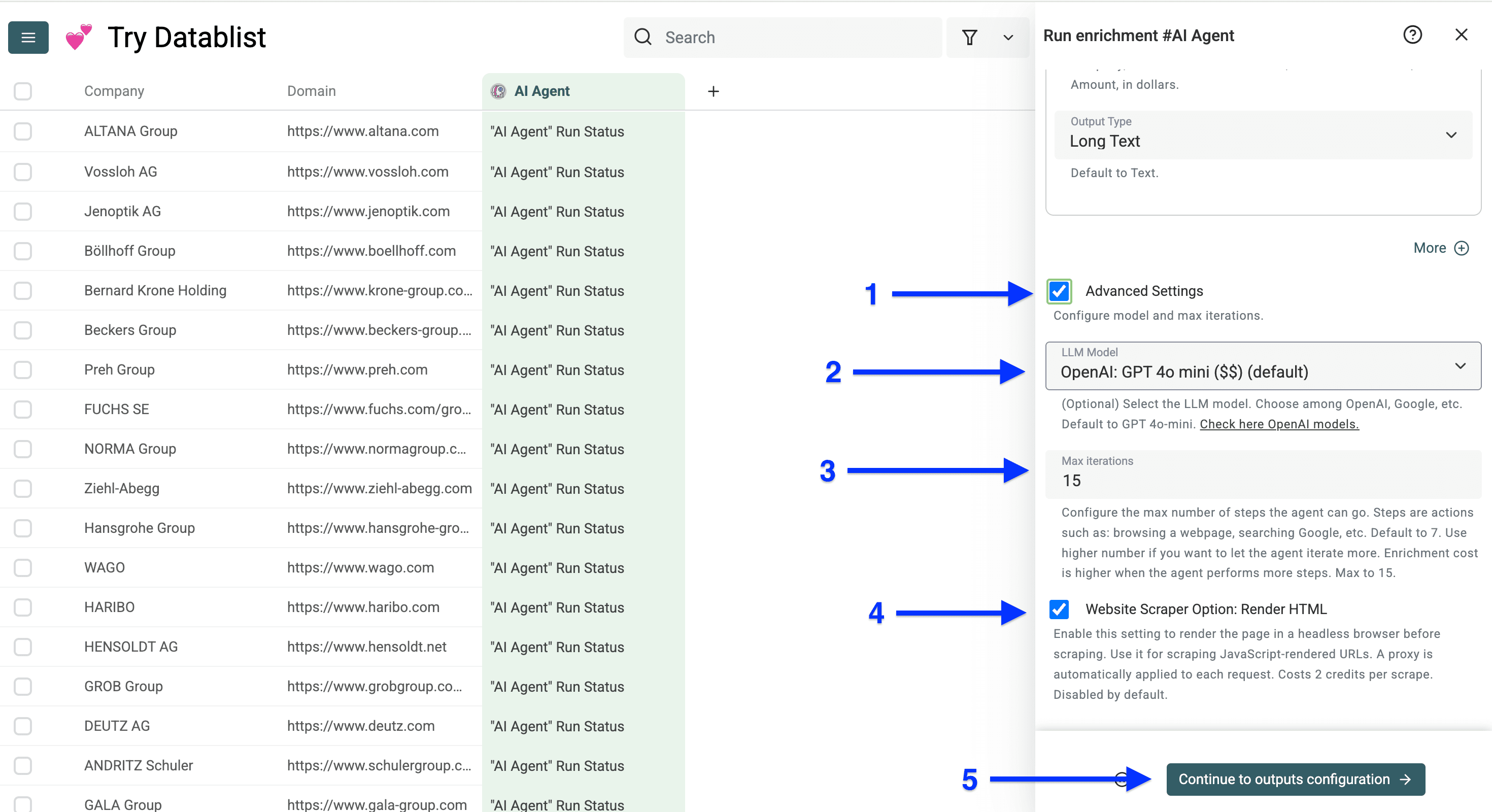Open the filter options icon

[970, 37]
